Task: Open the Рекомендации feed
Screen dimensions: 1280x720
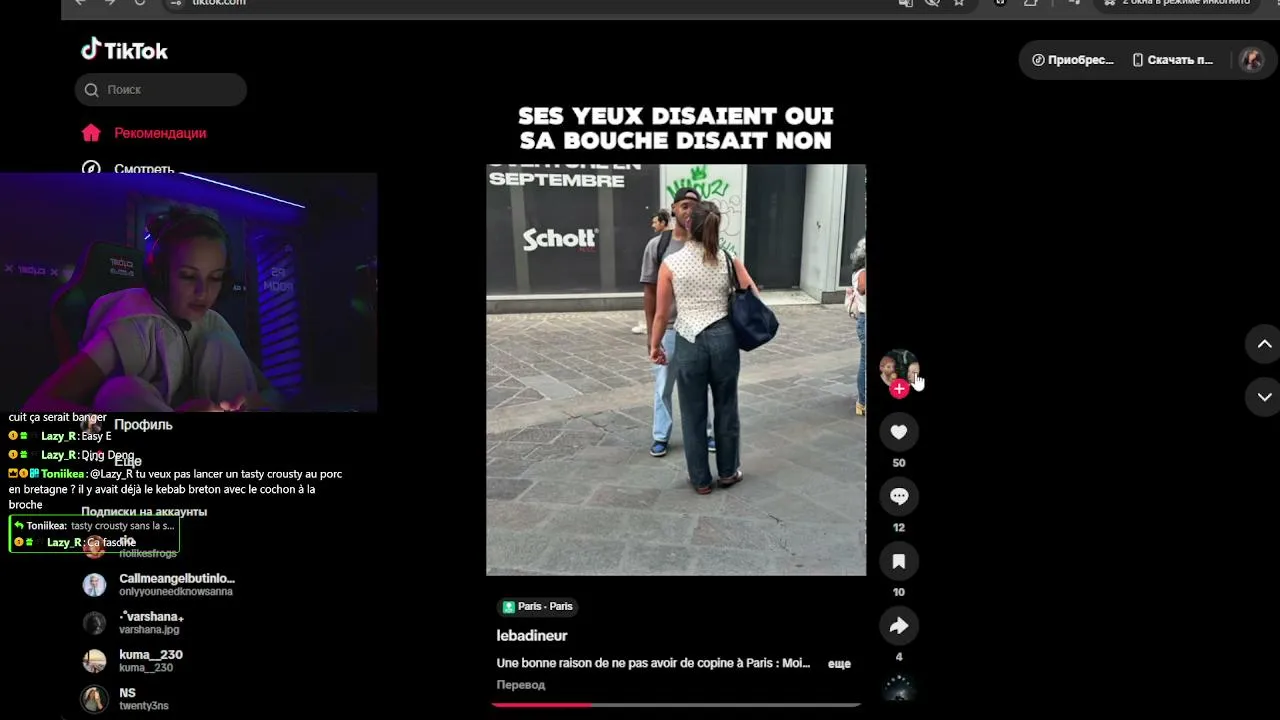Action: tap(144, 133)
